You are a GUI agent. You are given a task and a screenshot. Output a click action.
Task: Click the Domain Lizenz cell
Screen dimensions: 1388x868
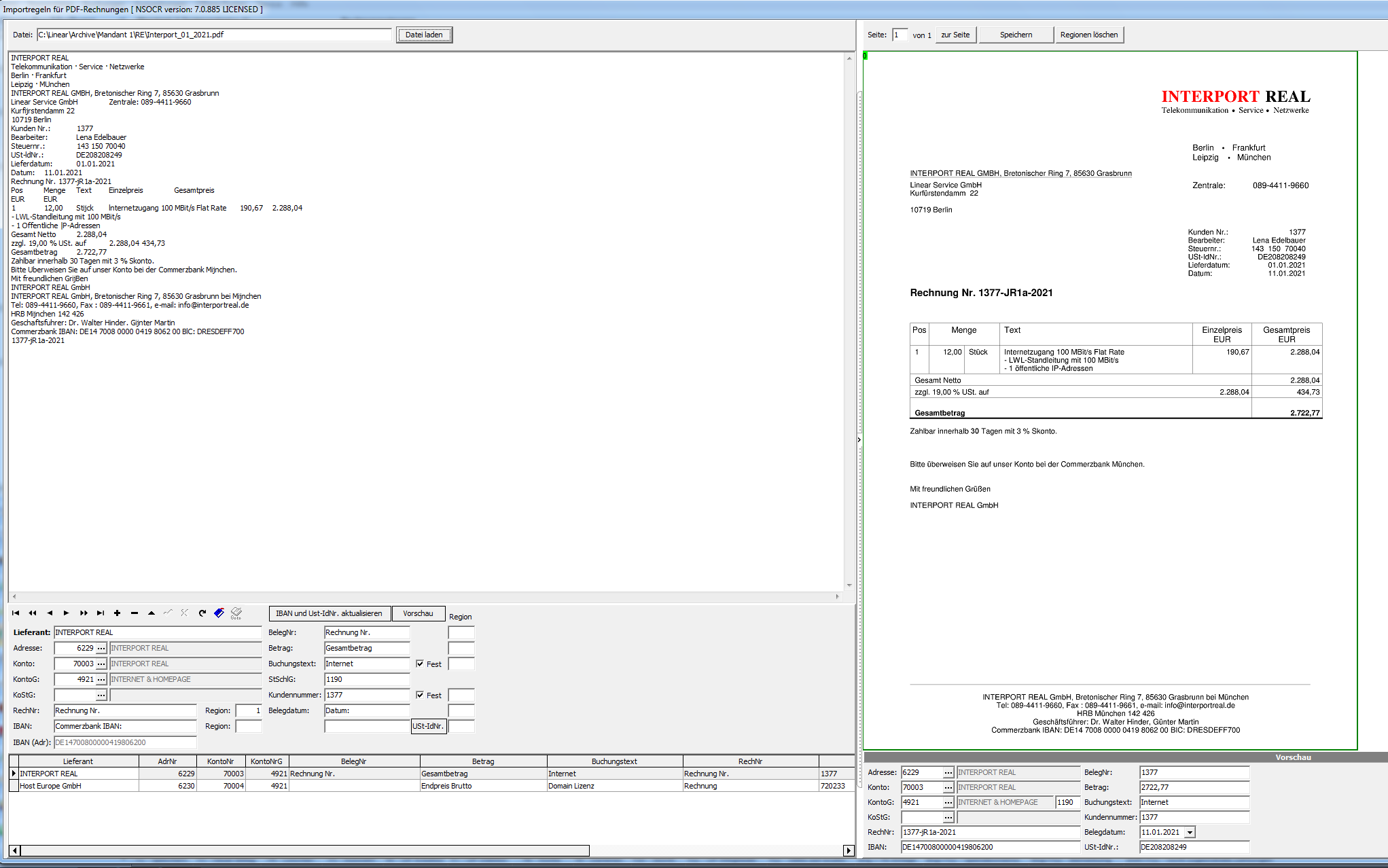[x=614, y=786]
